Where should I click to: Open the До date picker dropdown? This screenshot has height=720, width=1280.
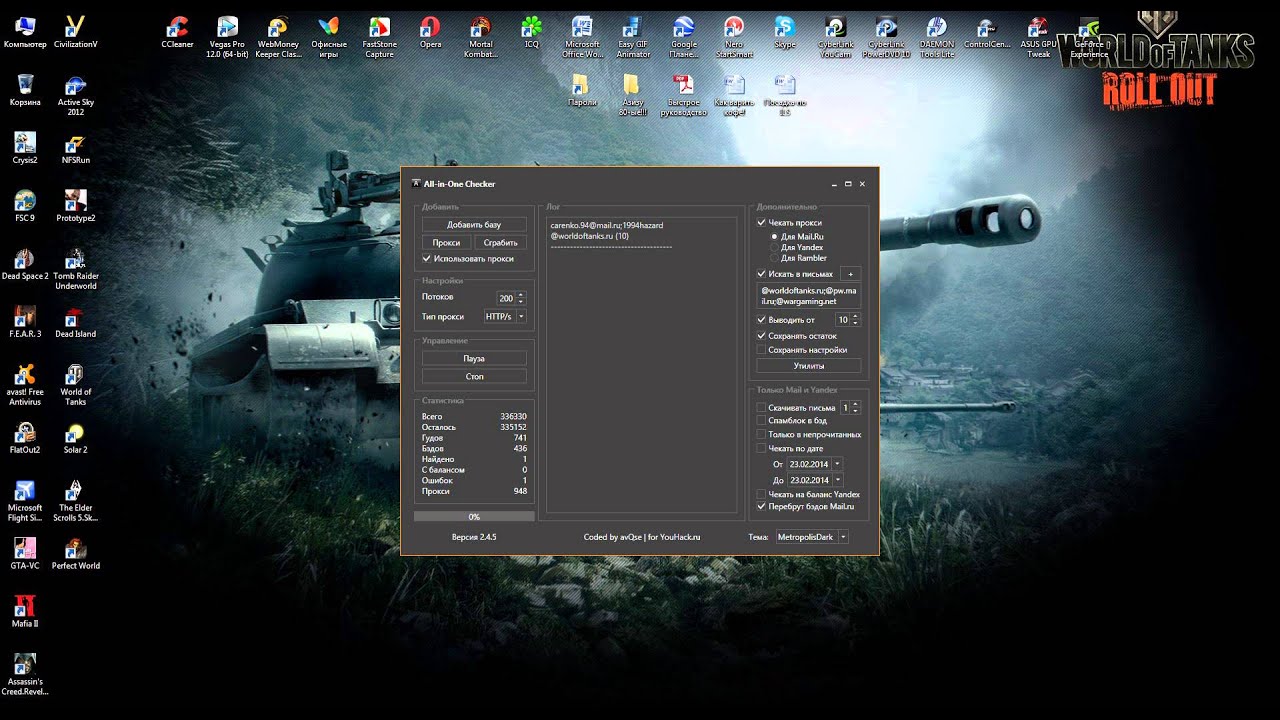tap(838, 480)
